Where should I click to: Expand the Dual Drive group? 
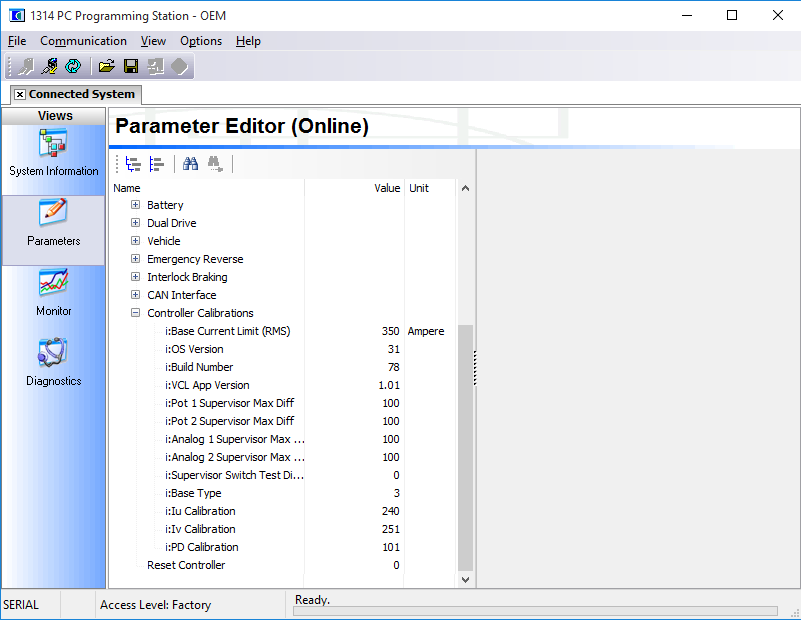[135, 223]
